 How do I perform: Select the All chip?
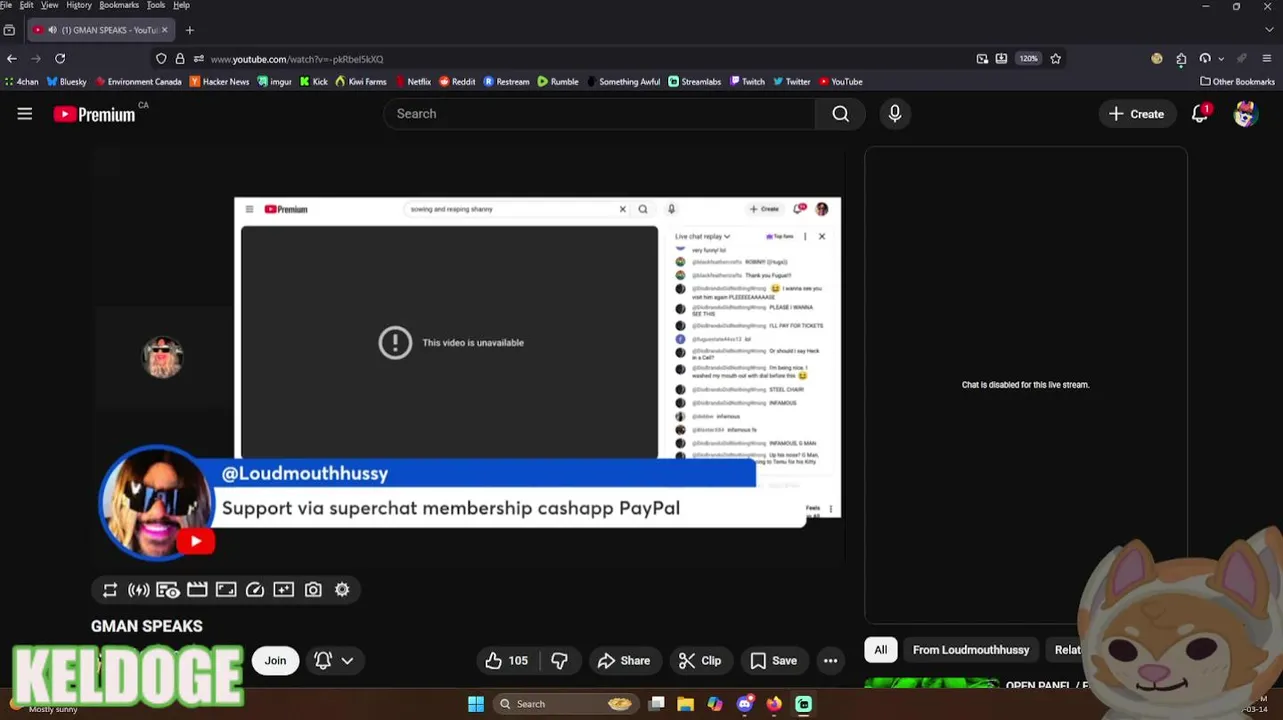881,650
